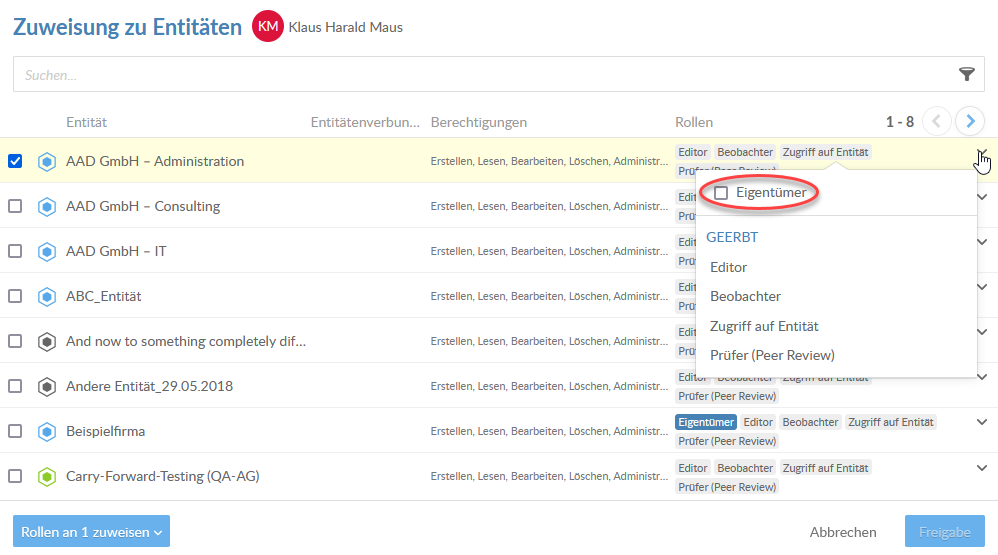Click the Rollen column header
998x555 pixels.
[694, 122]
